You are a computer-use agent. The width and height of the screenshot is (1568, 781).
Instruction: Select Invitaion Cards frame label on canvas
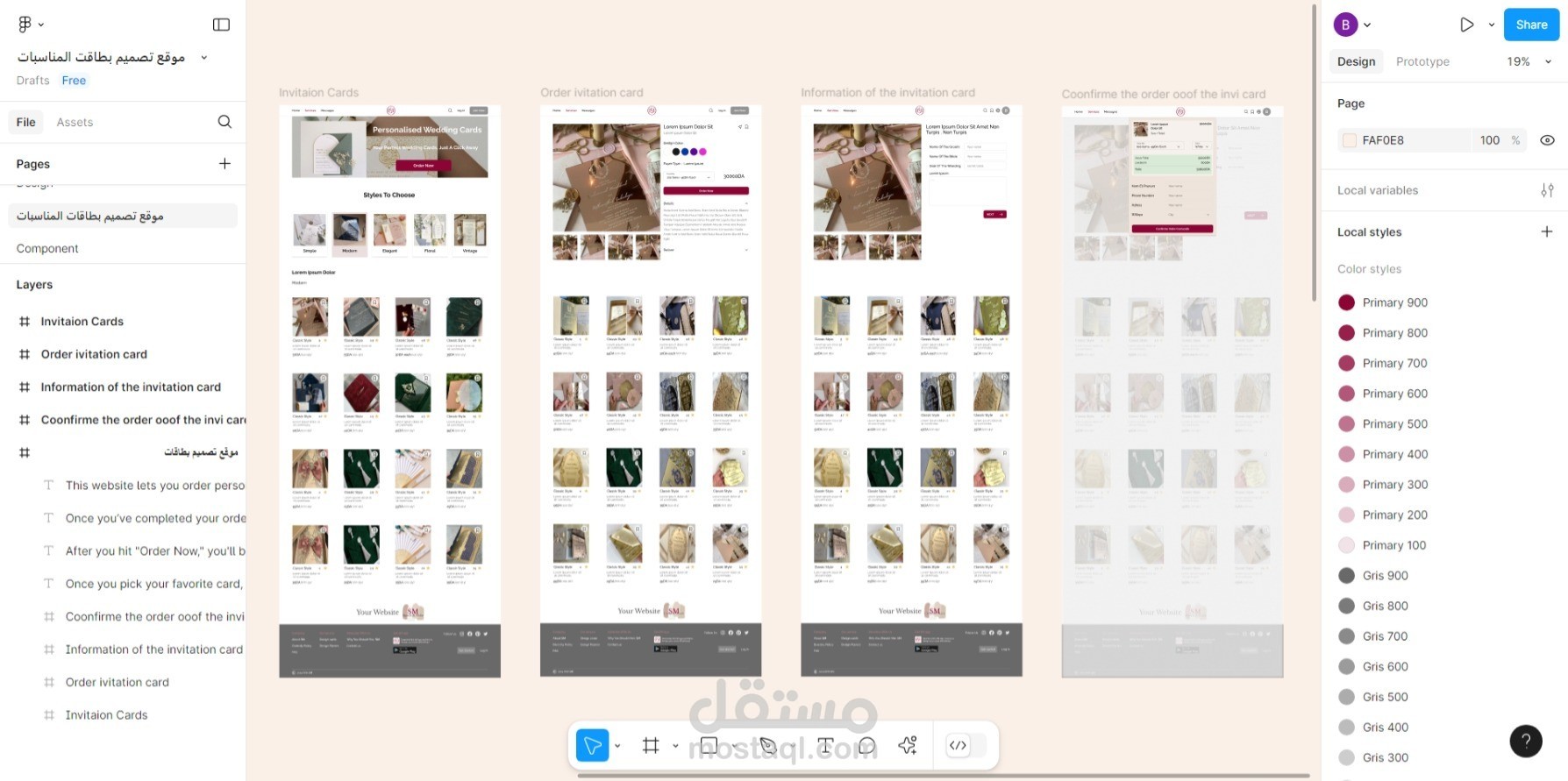click(318, 92)
